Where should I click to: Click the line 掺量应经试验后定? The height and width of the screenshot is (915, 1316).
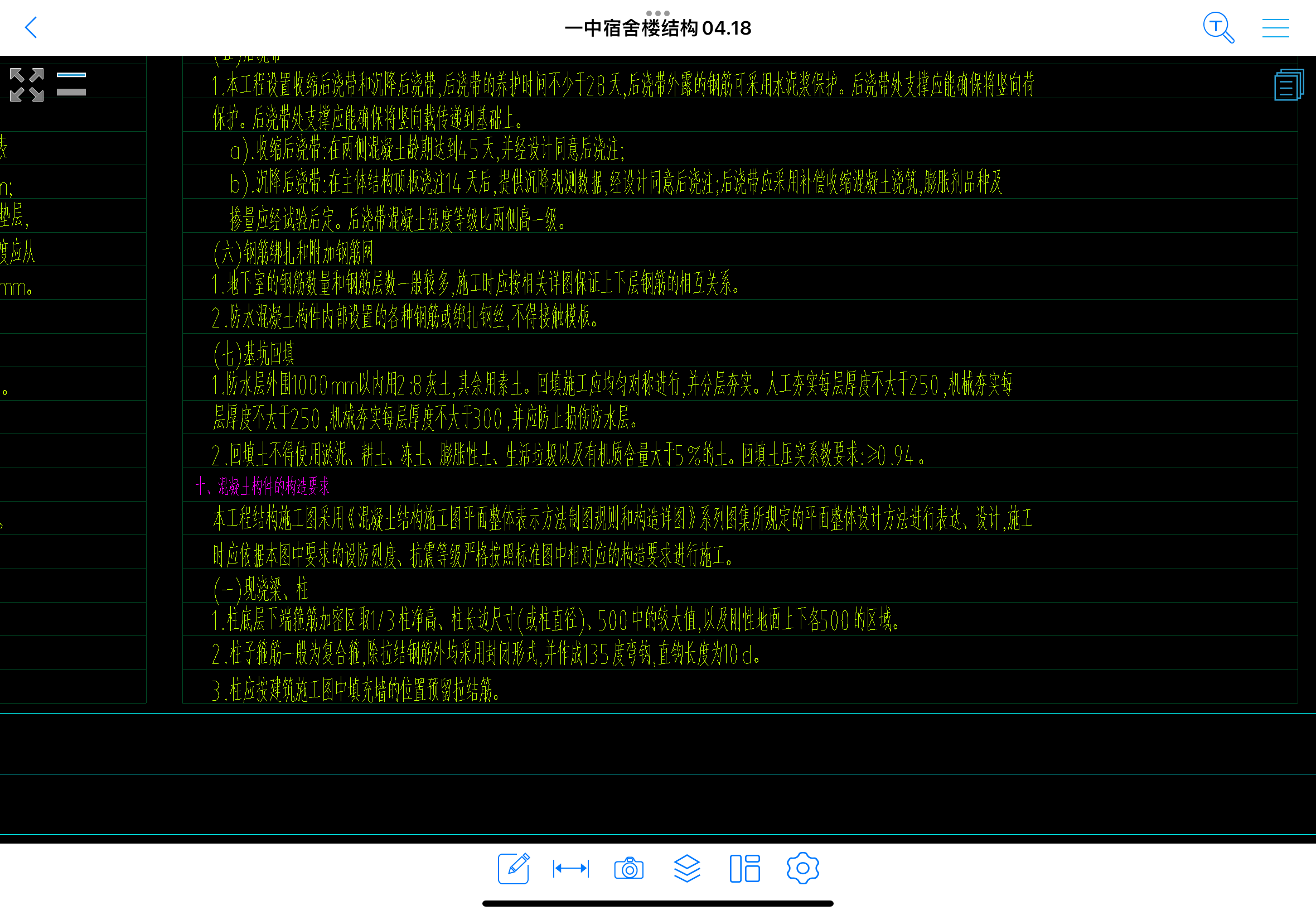[398, 219]
